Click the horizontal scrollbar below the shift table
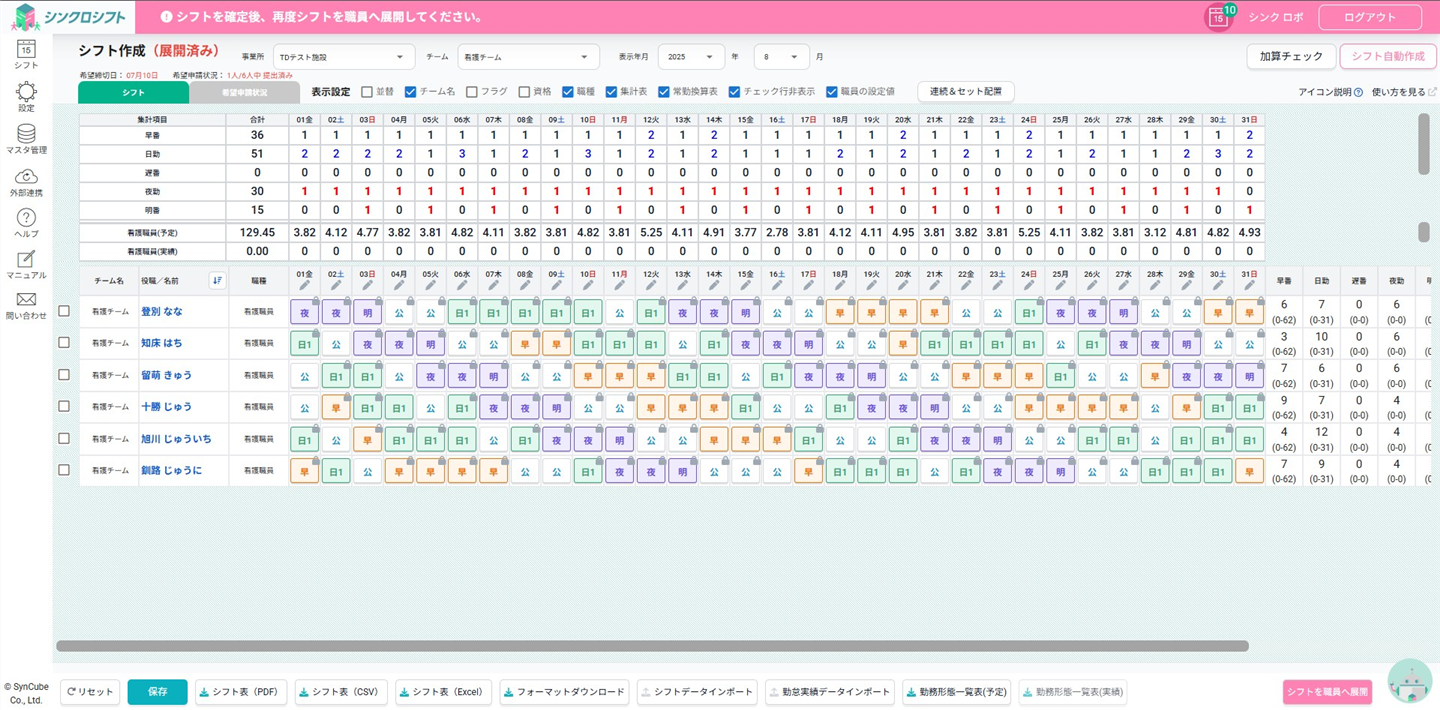Screen dimensions: 1440x710 pos(652,646)
